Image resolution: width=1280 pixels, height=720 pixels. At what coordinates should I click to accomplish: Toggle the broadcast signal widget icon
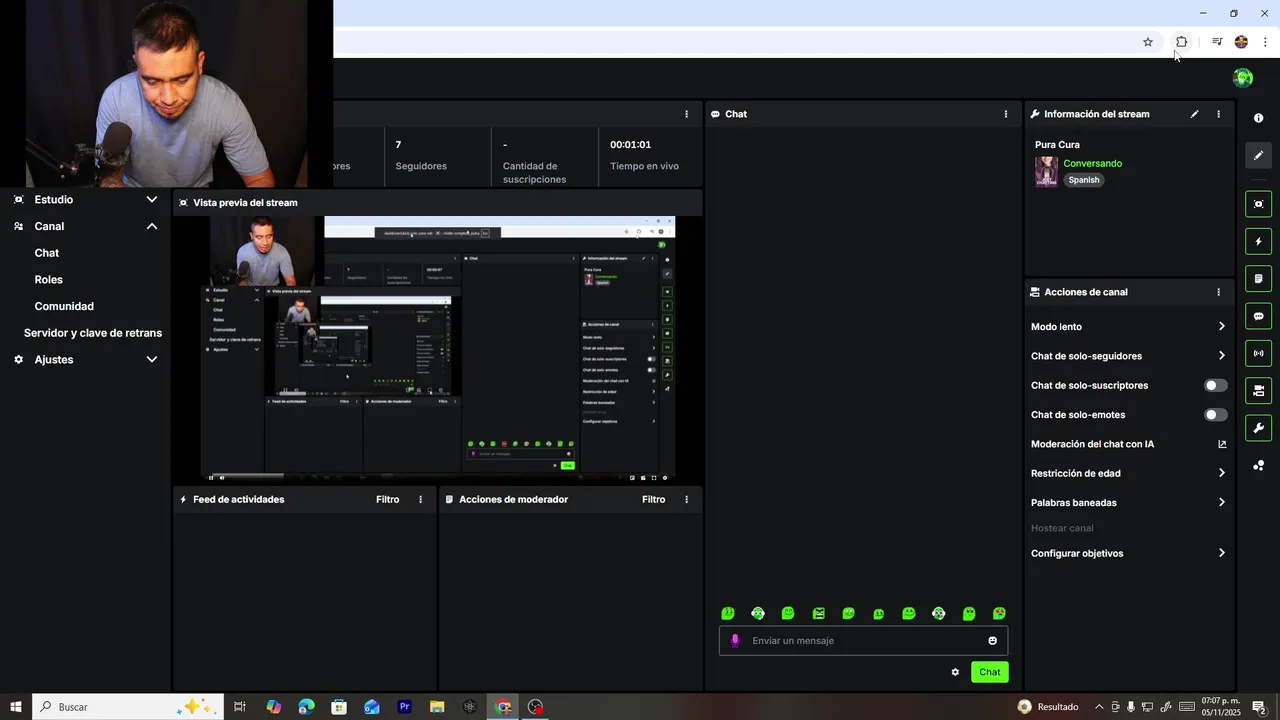pyautogui.click(x=1258, y=353)
